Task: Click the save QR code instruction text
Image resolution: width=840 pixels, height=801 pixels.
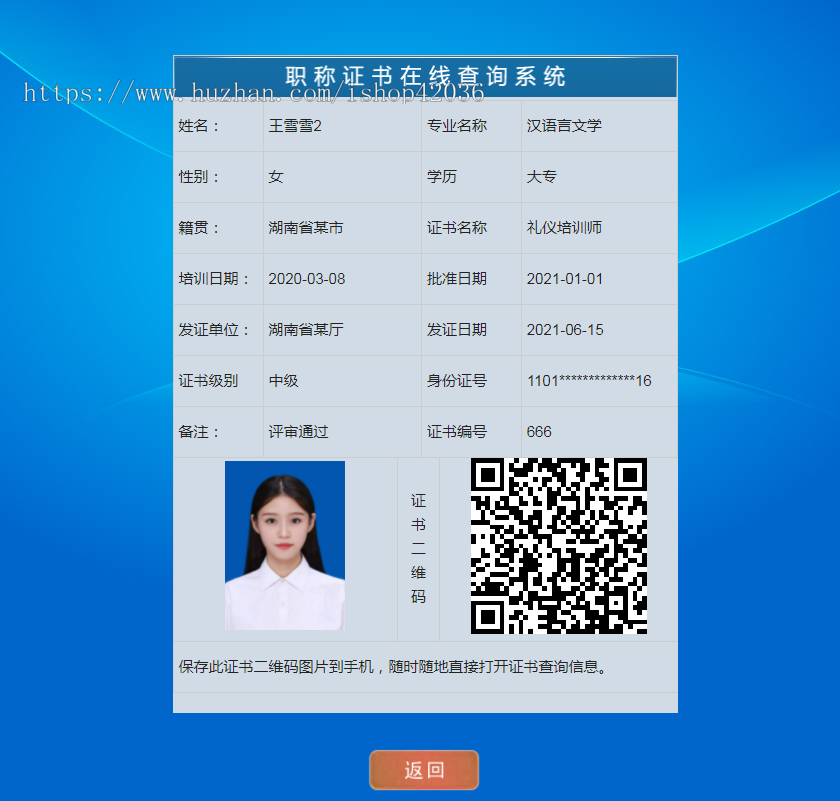Action: pyautogui.click(x=393, y=667)
